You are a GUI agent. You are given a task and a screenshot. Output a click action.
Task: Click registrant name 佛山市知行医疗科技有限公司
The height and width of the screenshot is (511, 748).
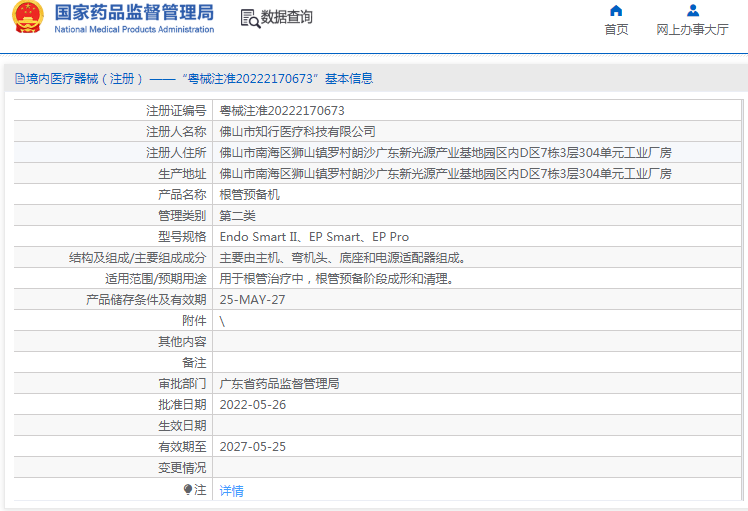click(298, 132)
